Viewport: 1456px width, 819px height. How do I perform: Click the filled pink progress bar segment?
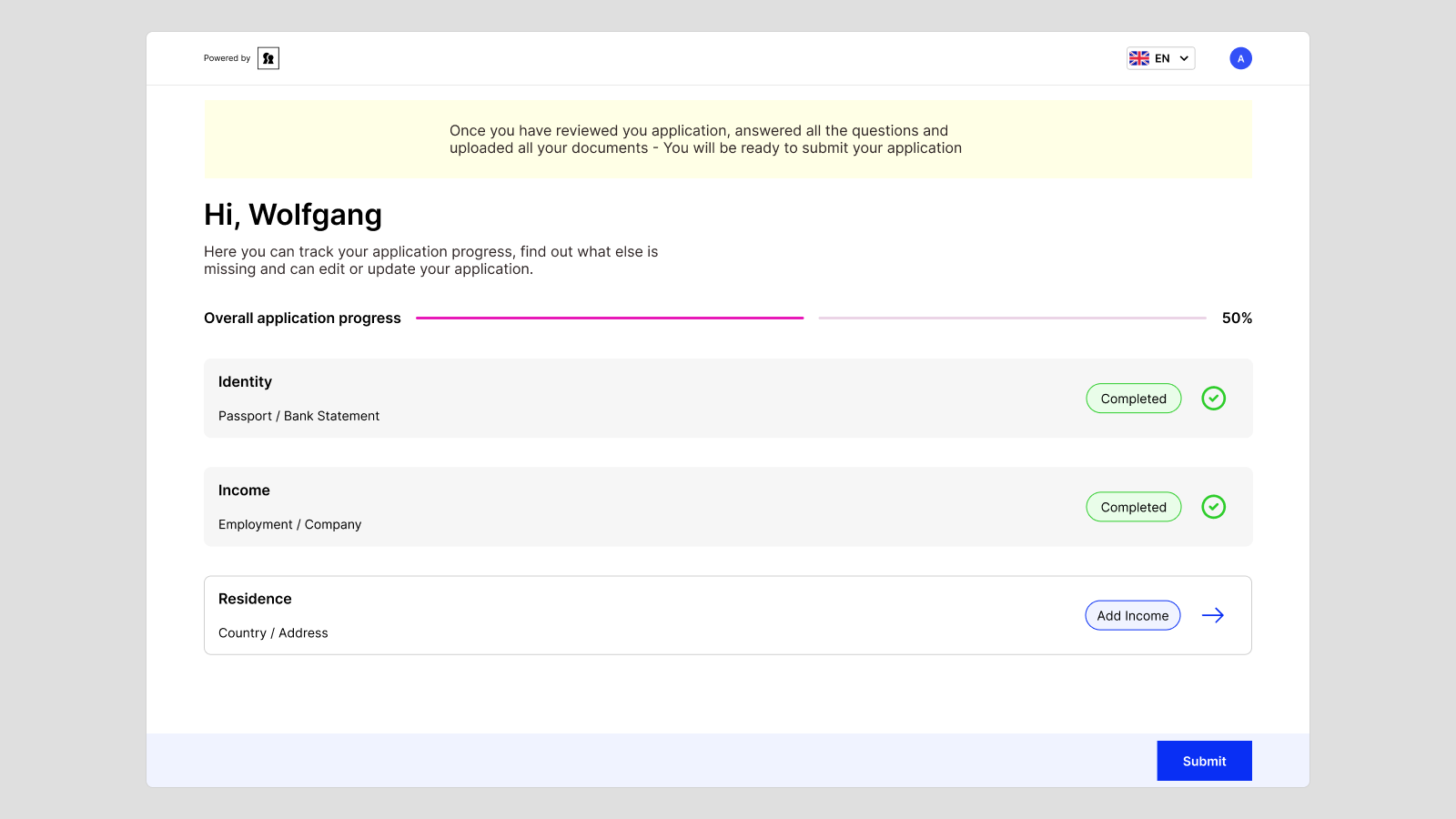(610, 318)
